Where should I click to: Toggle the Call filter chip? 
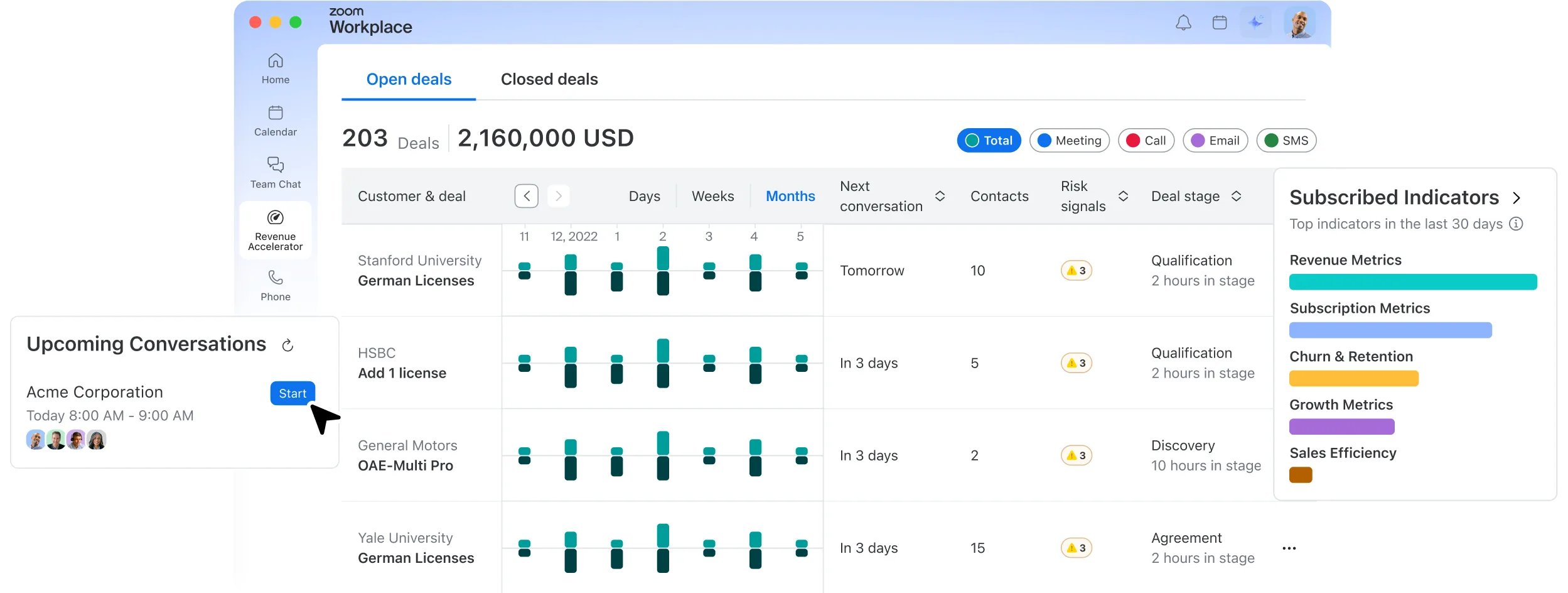[x=1146, y=141]
